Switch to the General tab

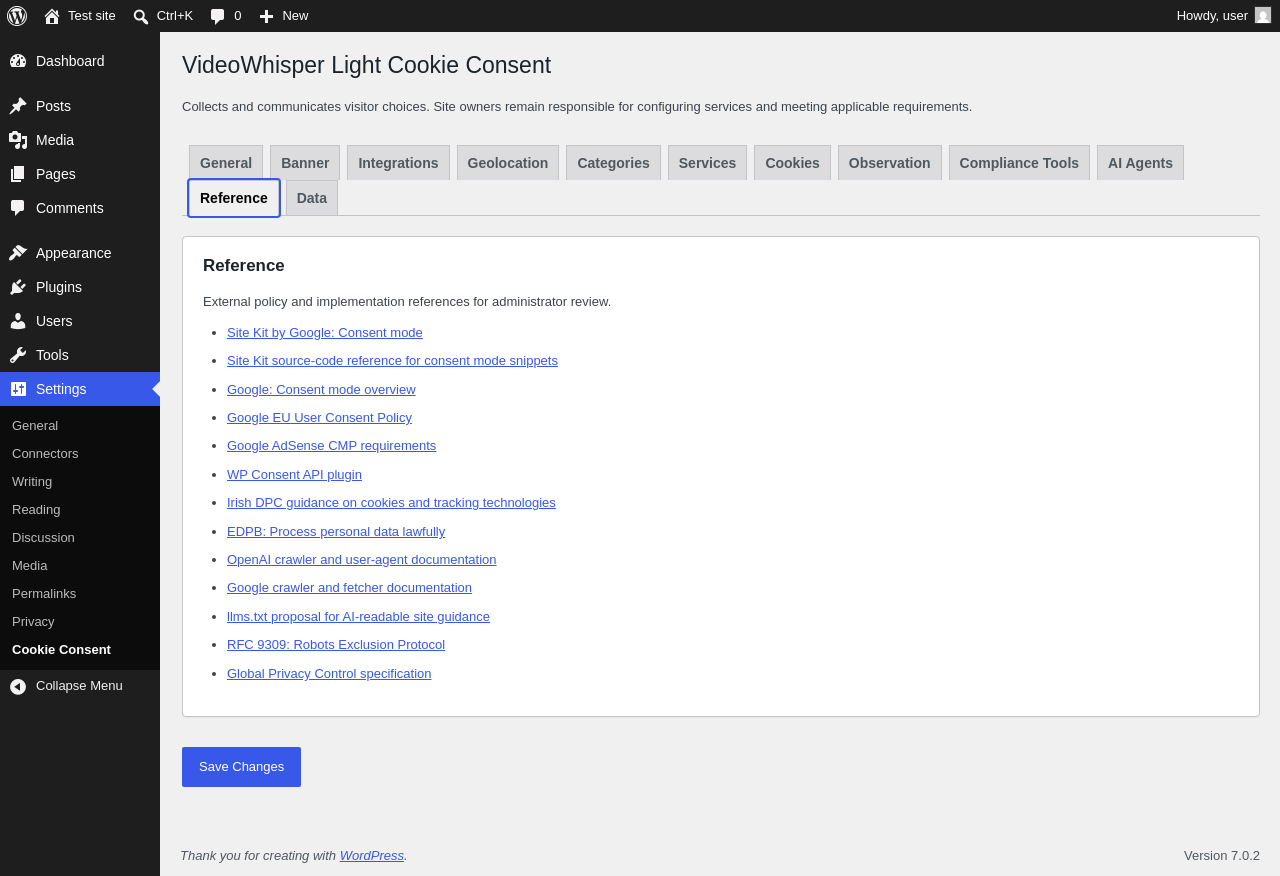point(226,163)
